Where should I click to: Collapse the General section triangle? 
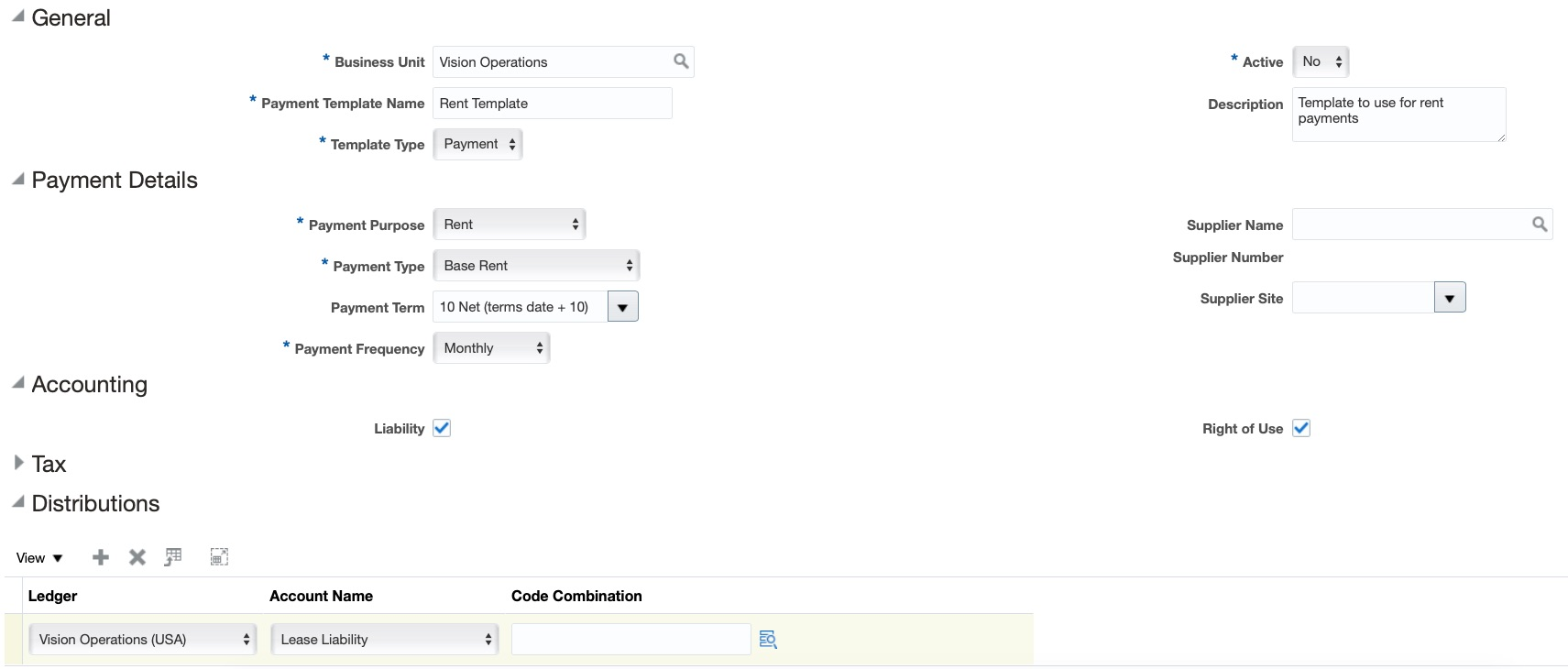18,16
